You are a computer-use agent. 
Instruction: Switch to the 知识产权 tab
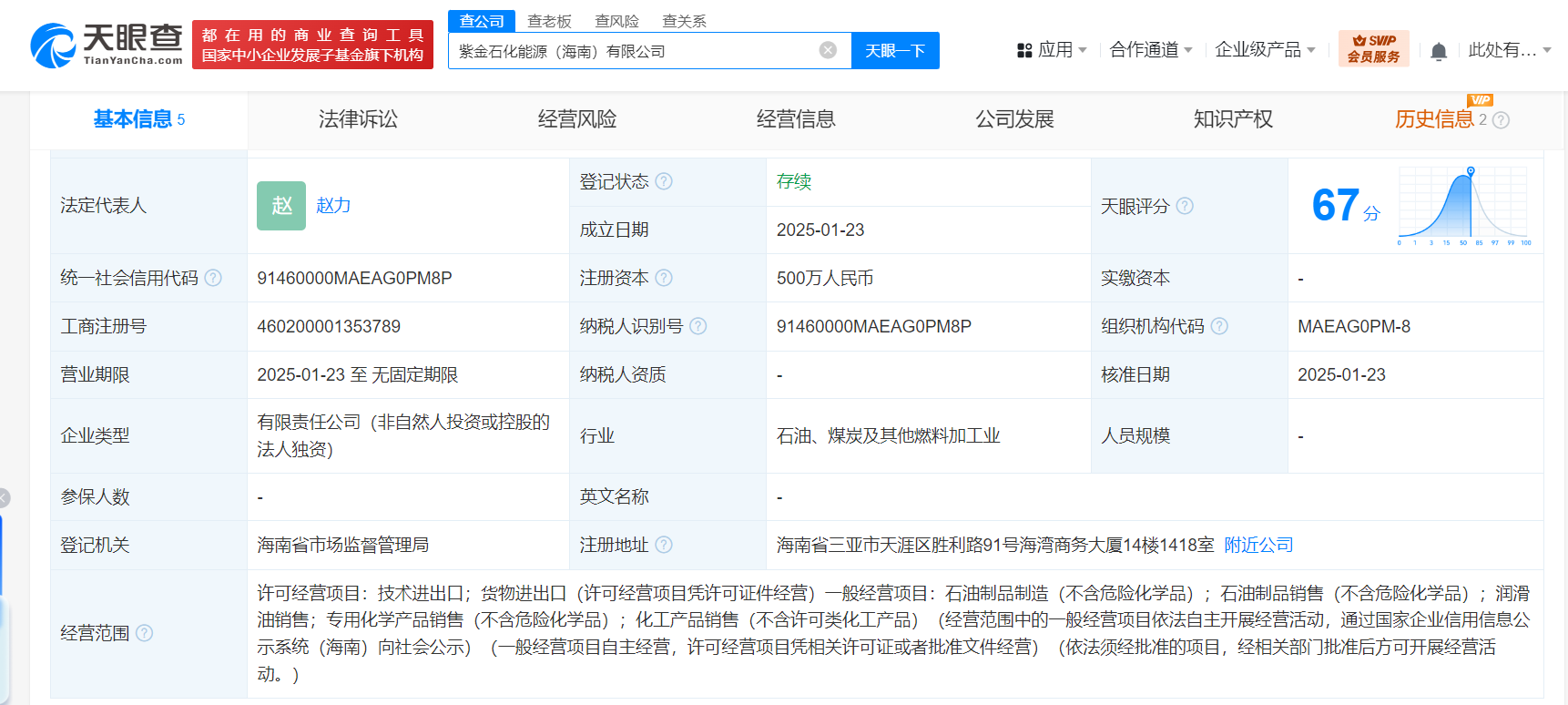(x=1233, y=119)
